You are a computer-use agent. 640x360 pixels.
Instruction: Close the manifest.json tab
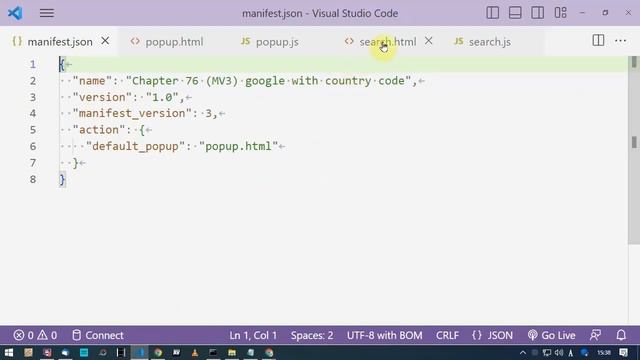tap(105, 41)
